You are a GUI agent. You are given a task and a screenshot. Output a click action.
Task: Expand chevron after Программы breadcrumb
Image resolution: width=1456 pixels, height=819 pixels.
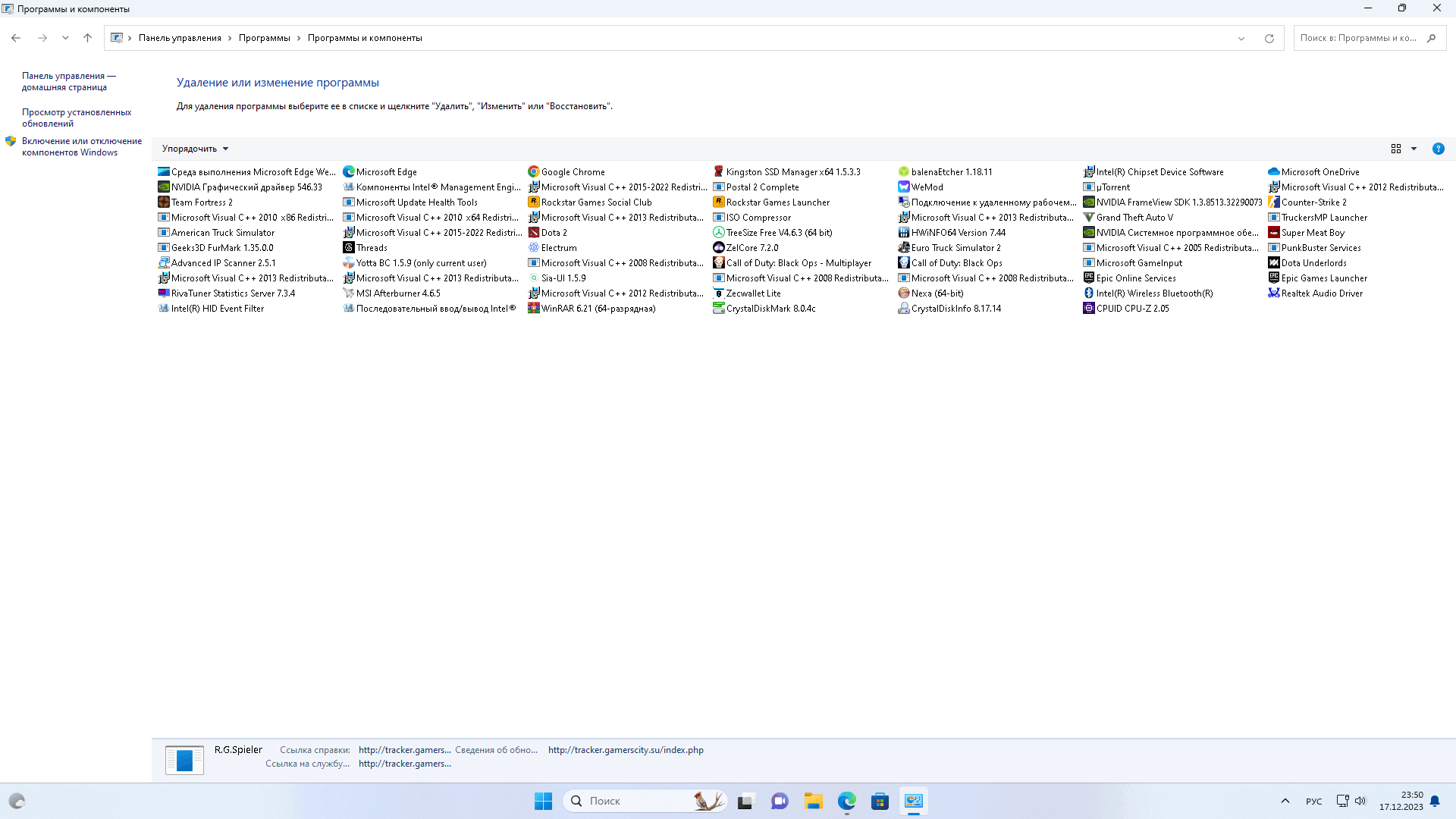coord(299,38)
